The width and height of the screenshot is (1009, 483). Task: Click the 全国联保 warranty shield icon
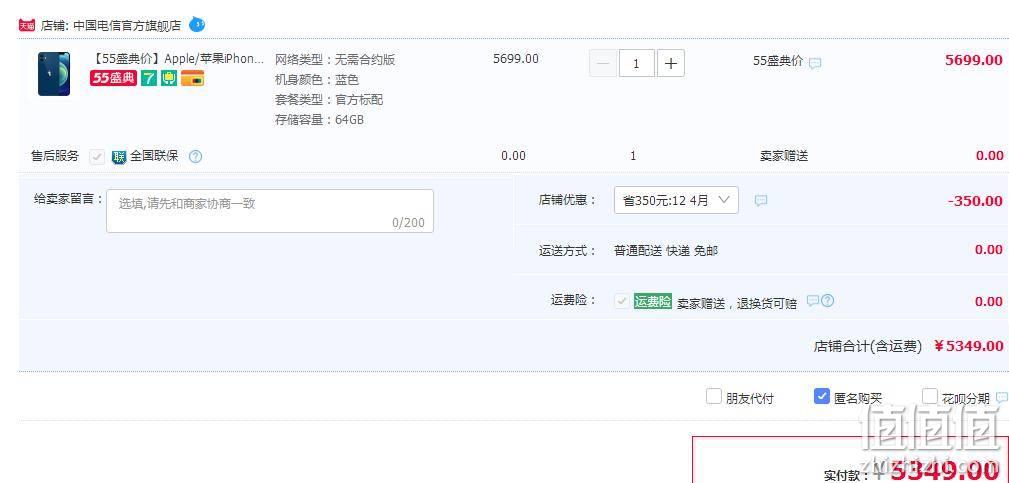(x=119, y=157)
